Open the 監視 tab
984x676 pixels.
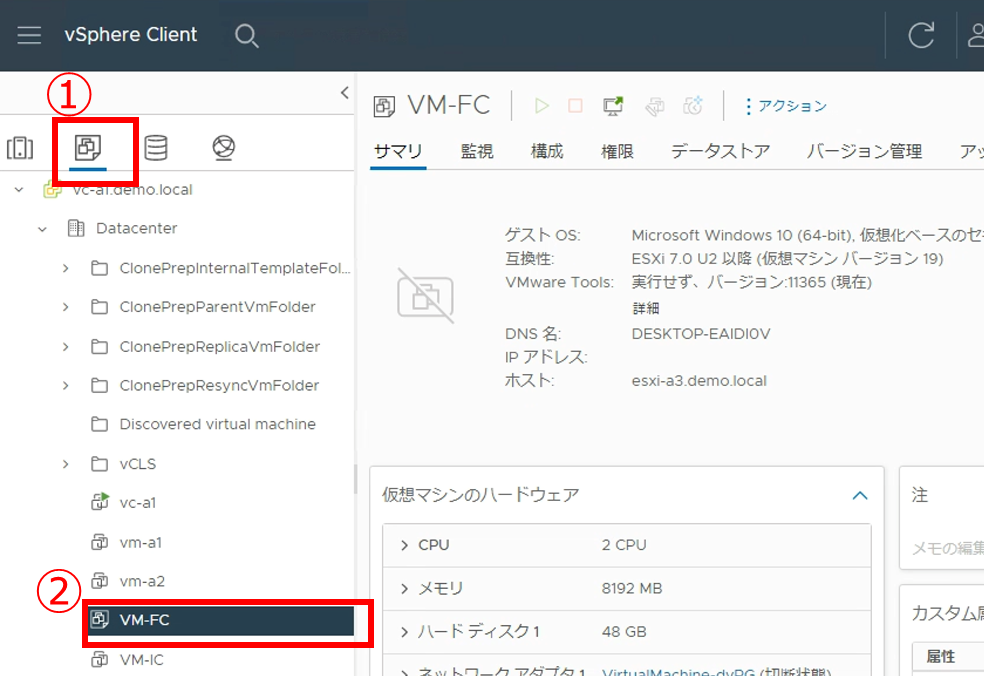[477, 152]
